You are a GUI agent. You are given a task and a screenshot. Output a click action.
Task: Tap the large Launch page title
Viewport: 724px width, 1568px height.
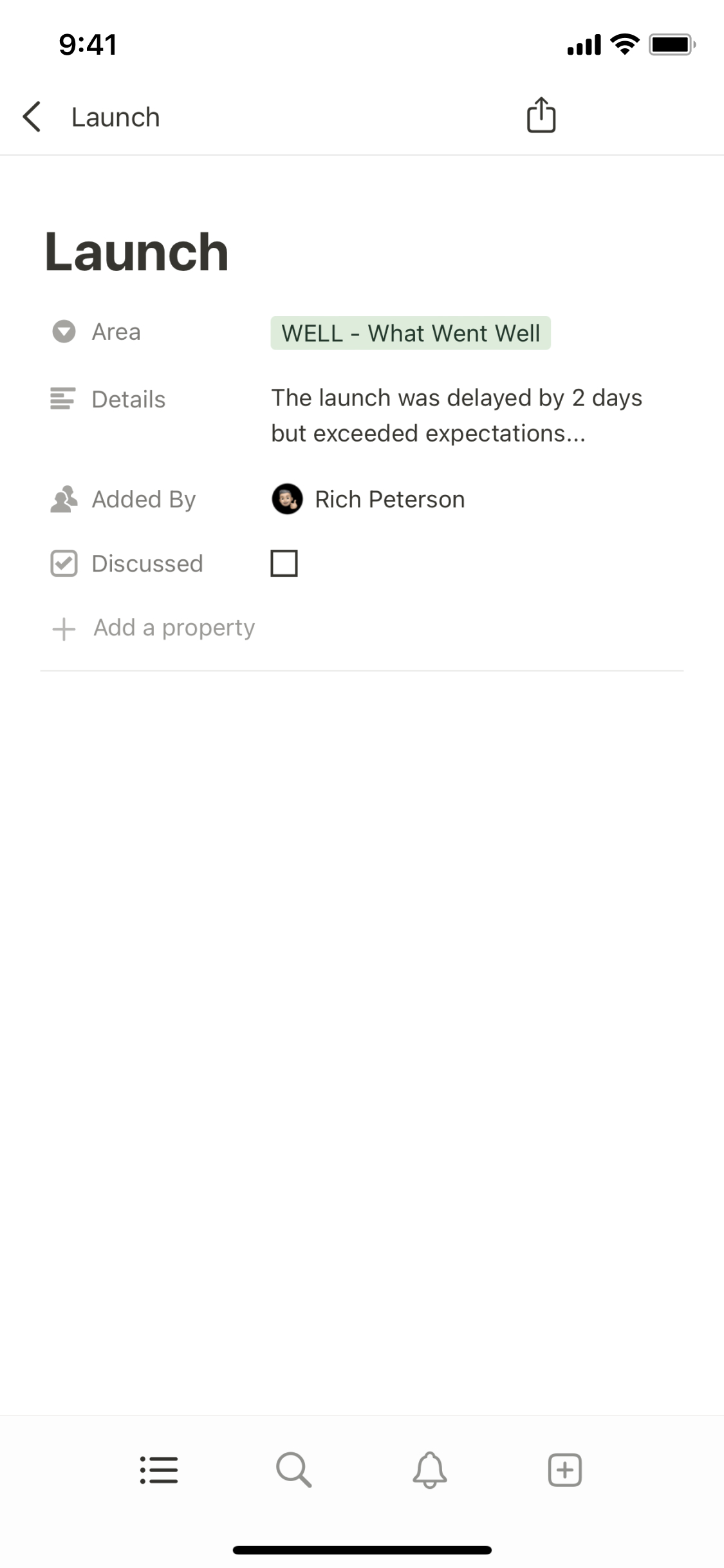click(136, 252)
